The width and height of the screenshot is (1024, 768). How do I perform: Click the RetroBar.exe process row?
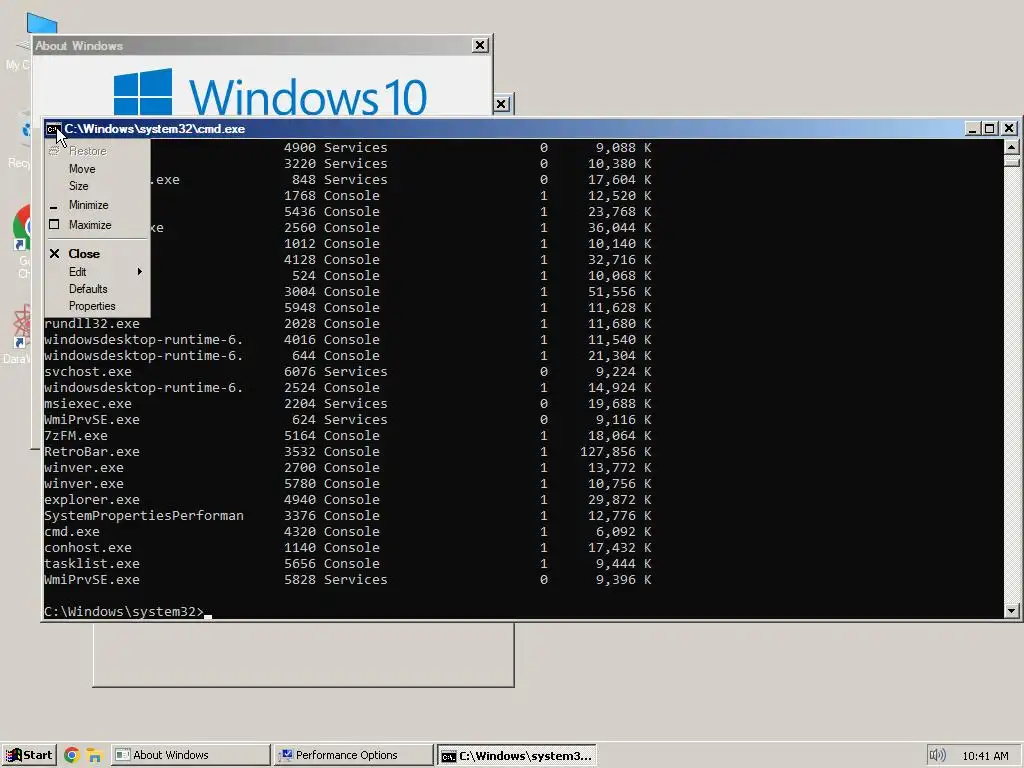click(x=347, y=452)
